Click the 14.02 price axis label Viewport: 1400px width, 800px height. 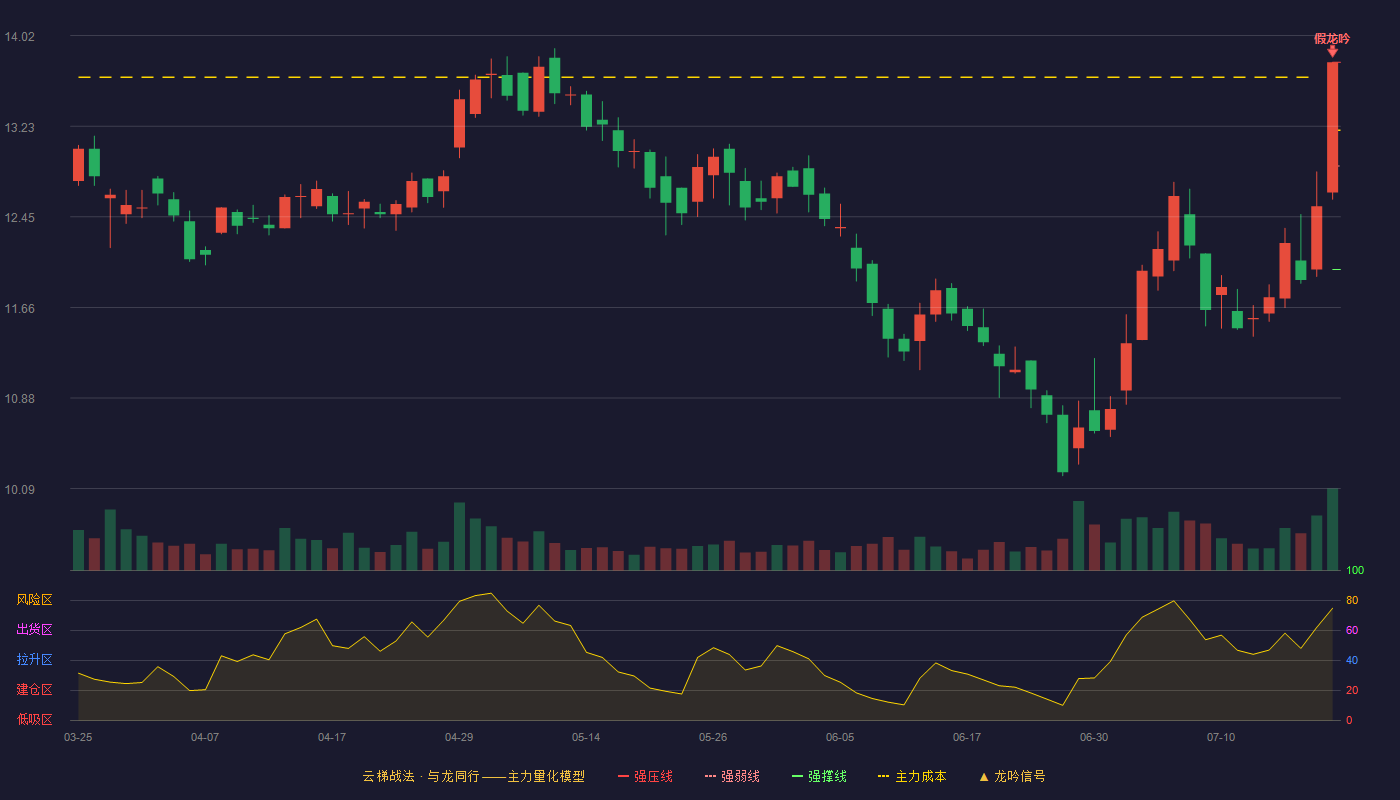(x=20, y=37)
